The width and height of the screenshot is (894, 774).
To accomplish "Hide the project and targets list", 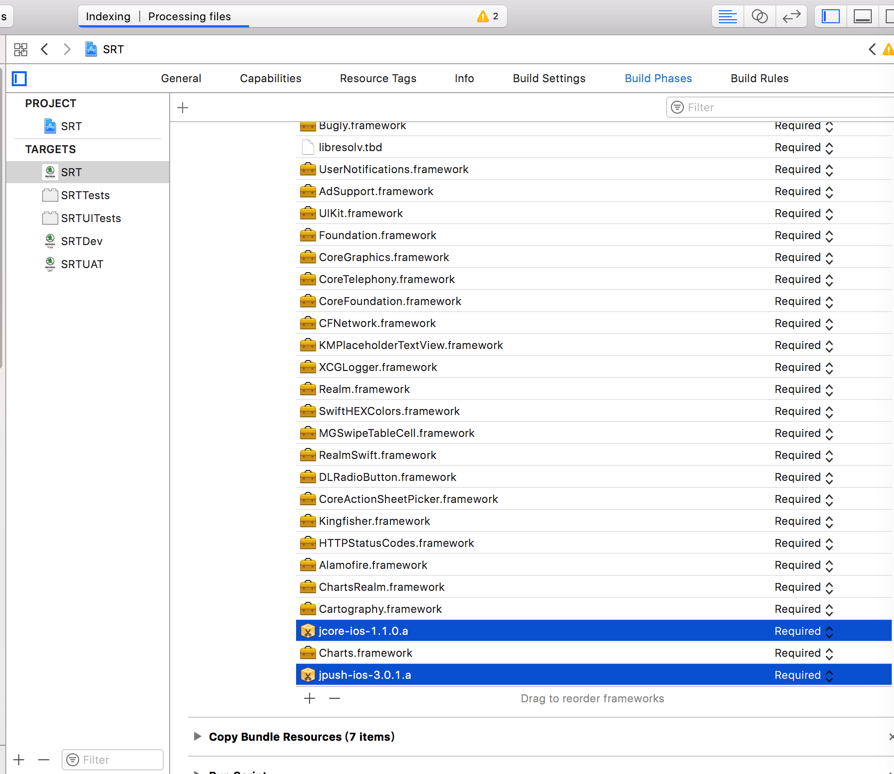I will click(x=19, y=79).
